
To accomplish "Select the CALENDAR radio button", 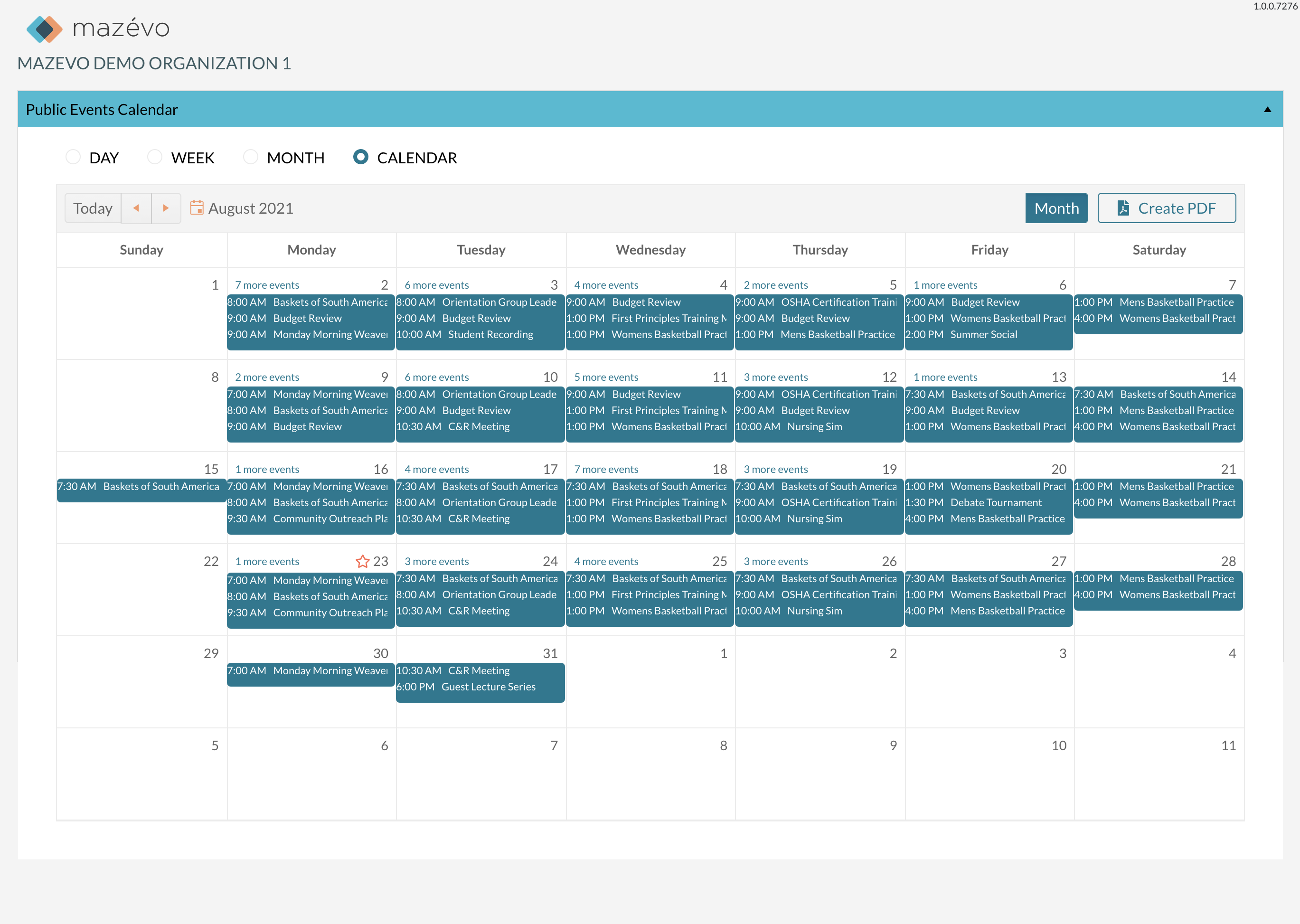I will 361,157.
